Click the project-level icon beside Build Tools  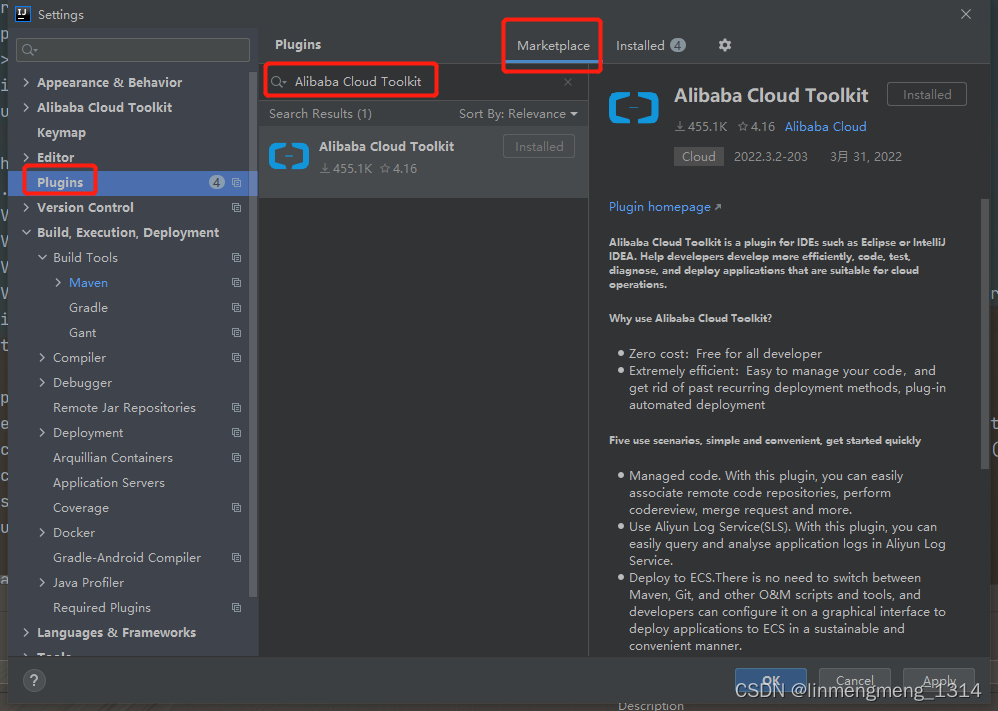click(x=237, y=258)
